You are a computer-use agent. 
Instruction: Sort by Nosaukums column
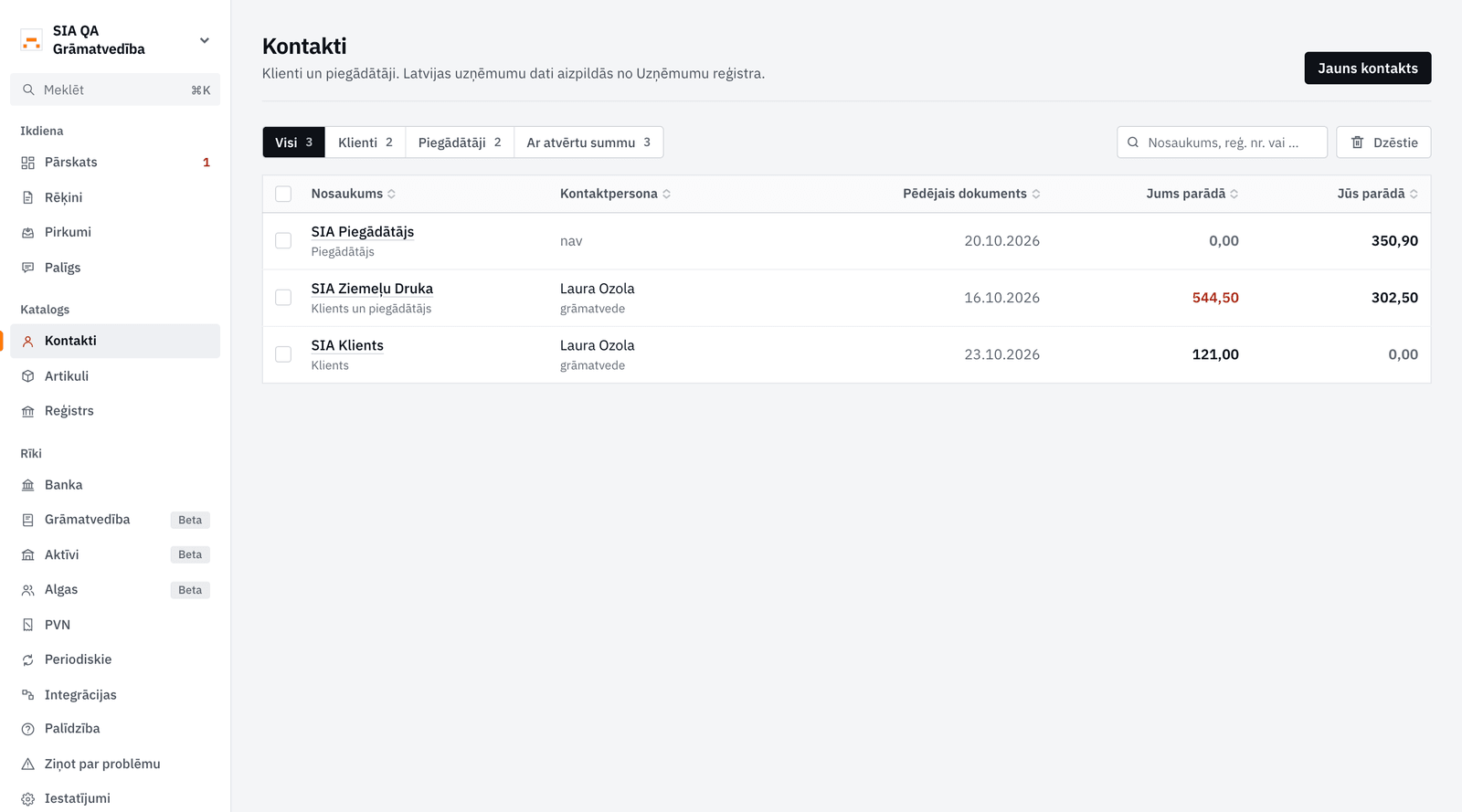click(353, 194)
